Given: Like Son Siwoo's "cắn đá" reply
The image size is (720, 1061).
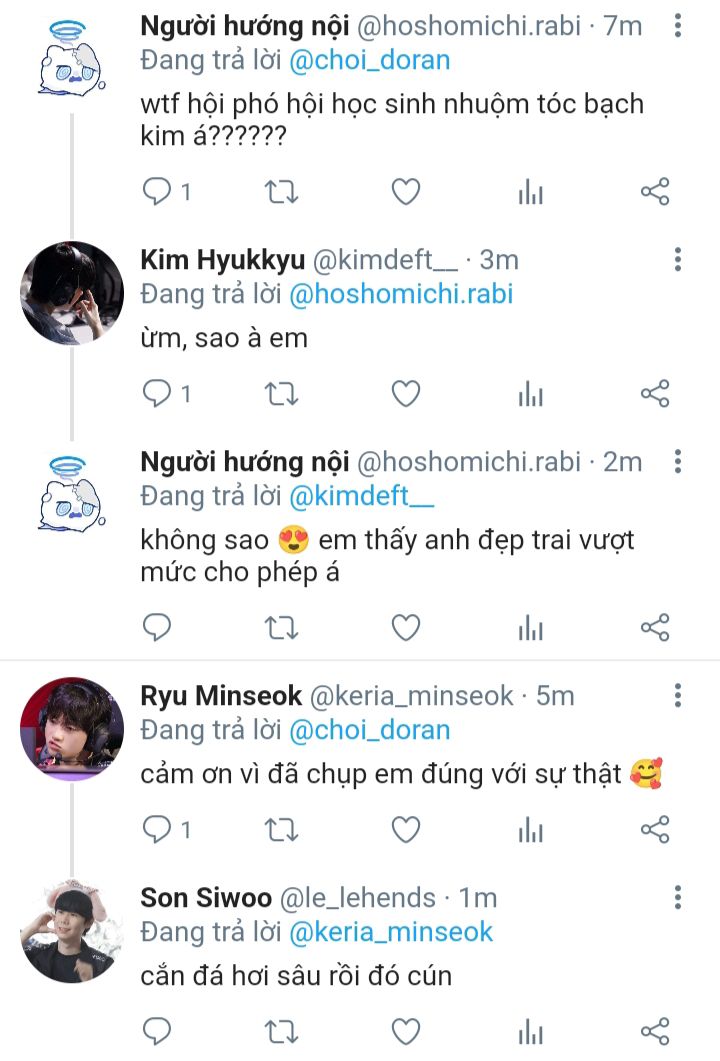Looking at the screenshot, I should point(405,1031).
